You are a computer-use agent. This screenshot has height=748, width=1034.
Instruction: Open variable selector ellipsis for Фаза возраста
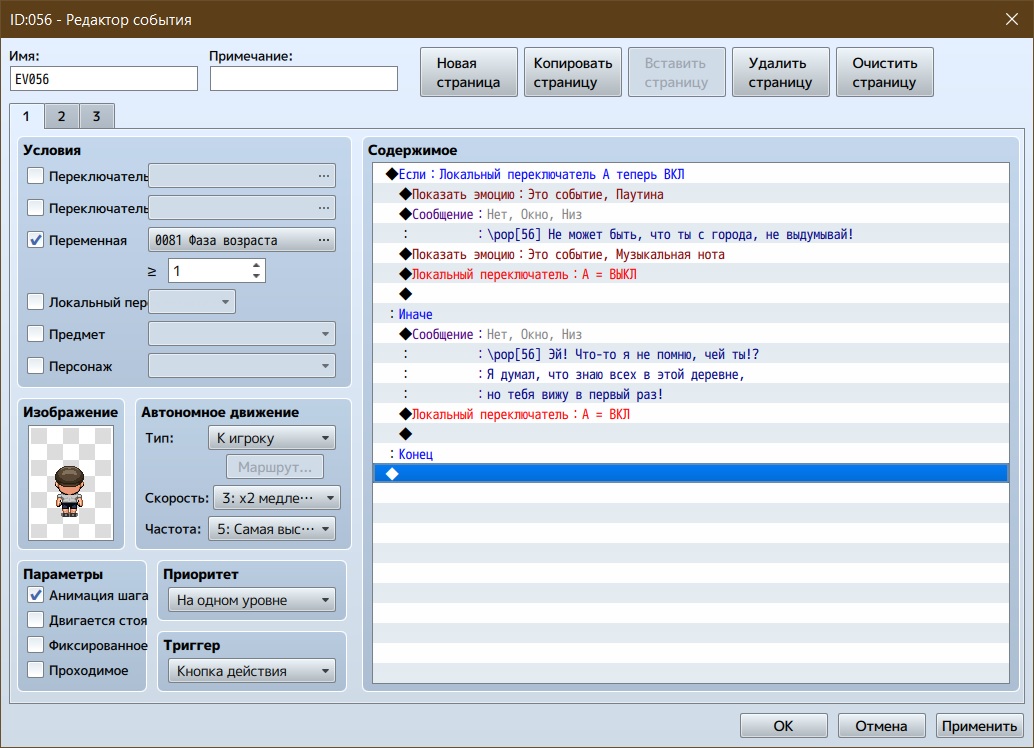coord(323,240)
